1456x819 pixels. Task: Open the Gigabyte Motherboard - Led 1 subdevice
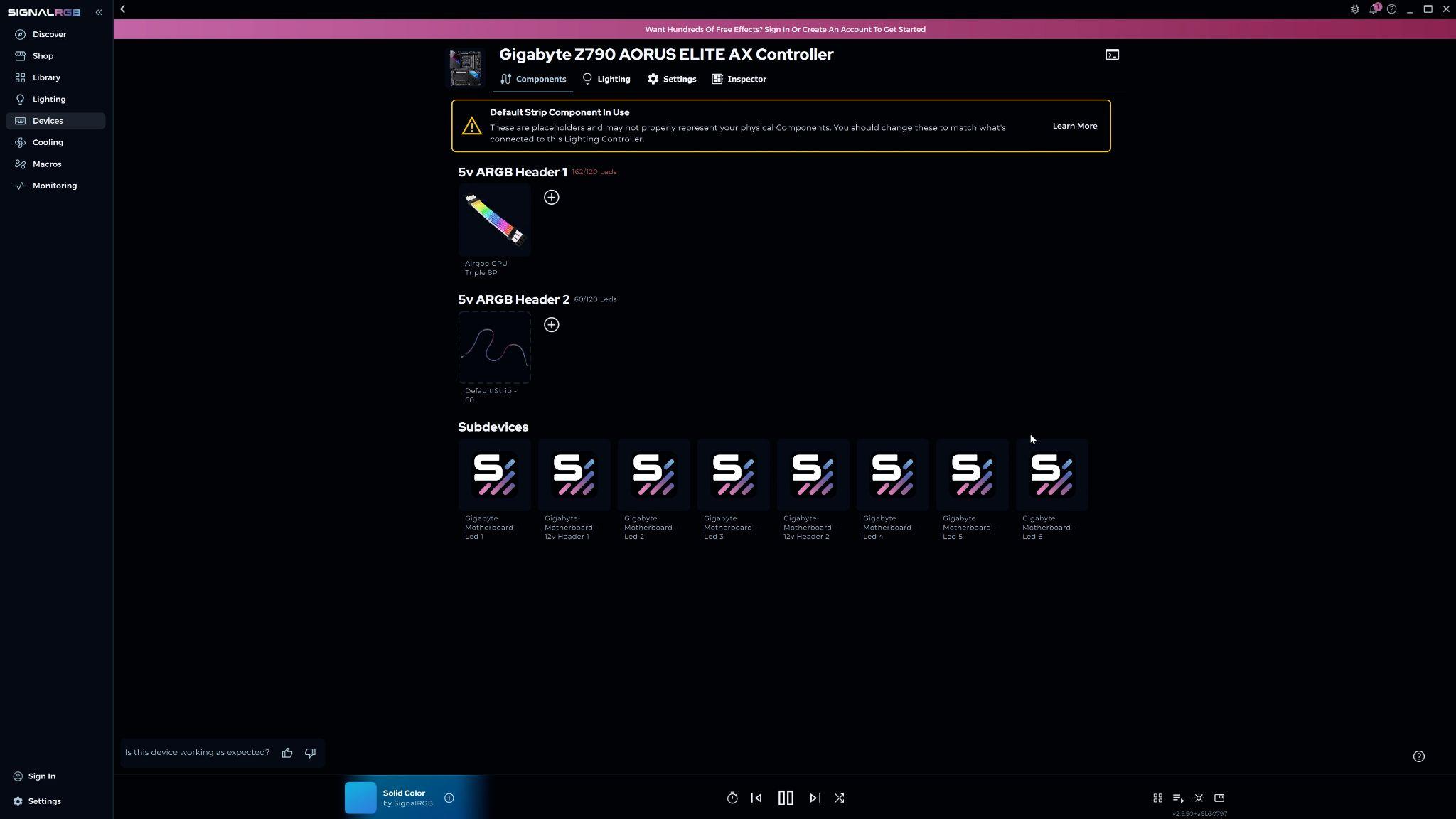click(x=495, y=475)
